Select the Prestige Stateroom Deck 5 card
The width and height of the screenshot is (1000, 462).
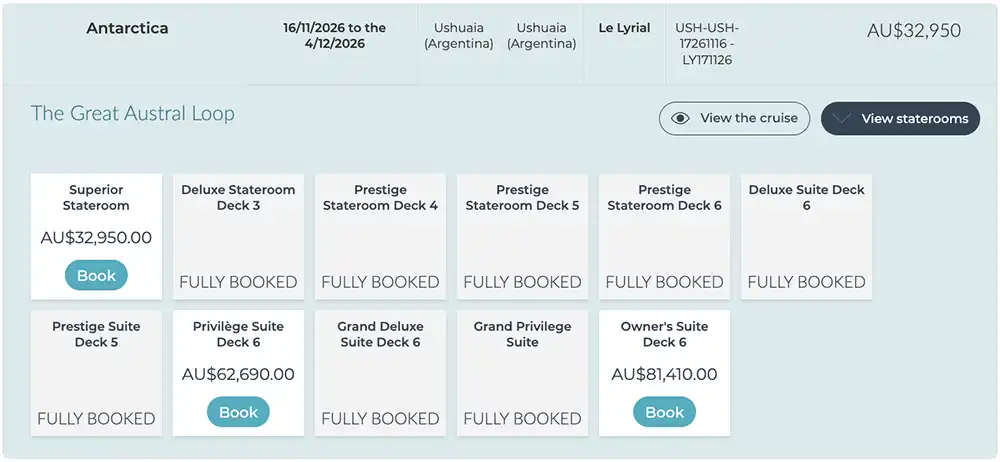coord(522,236)
